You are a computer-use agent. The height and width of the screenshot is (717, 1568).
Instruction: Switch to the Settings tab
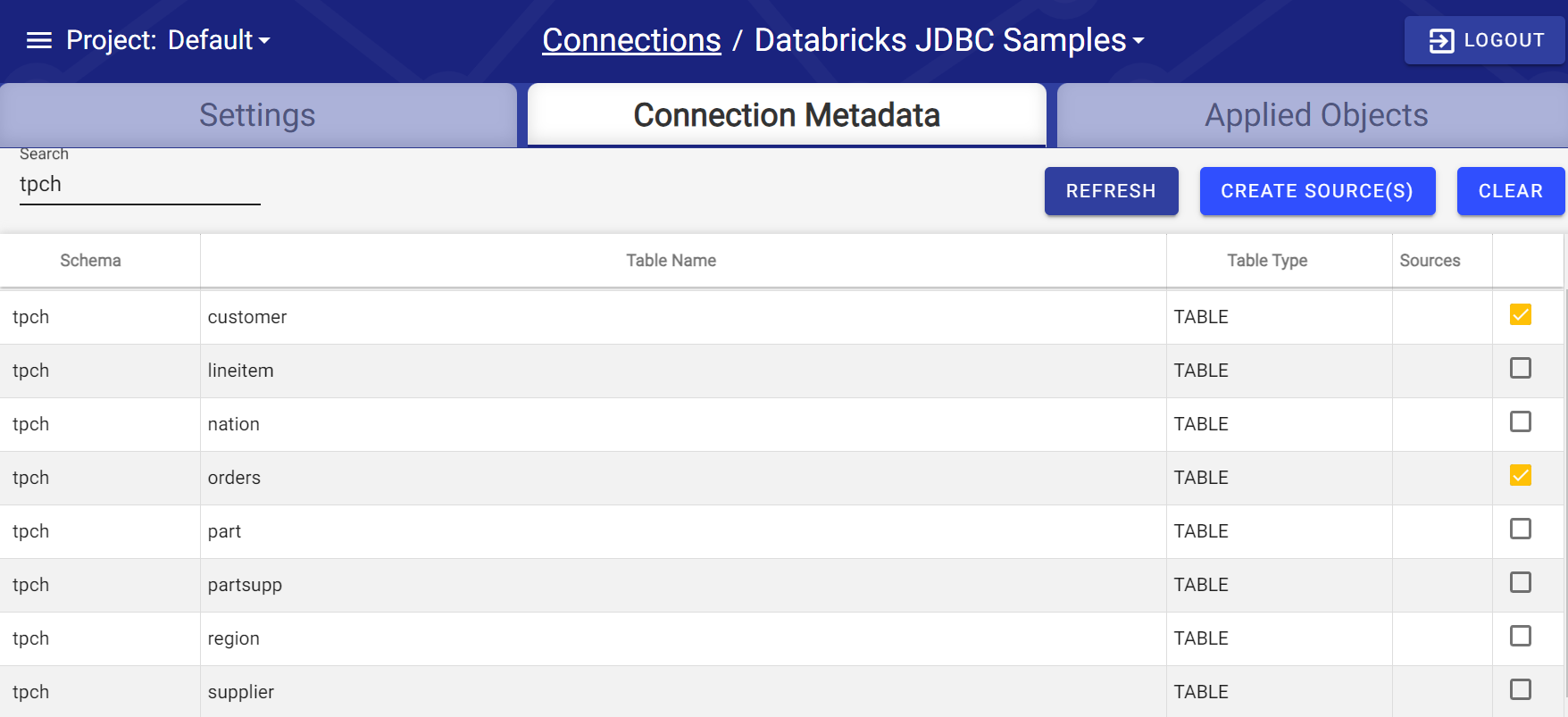[x=257, y=114]
